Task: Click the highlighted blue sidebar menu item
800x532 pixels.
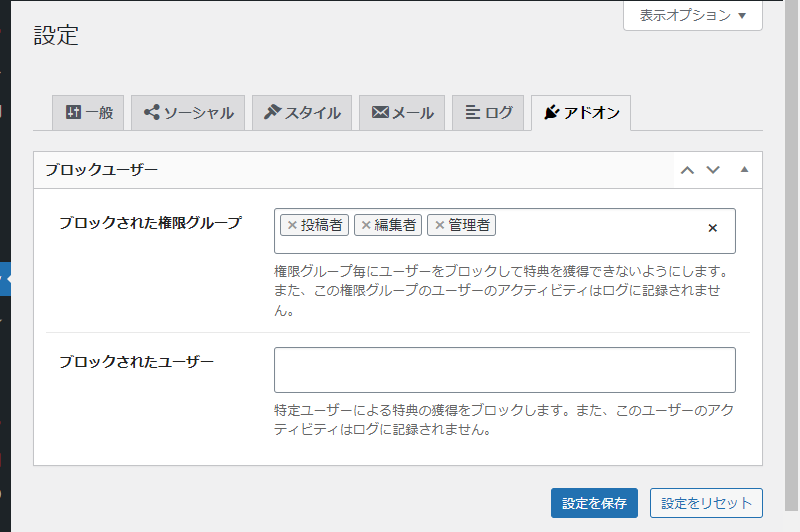Action: 5,279
